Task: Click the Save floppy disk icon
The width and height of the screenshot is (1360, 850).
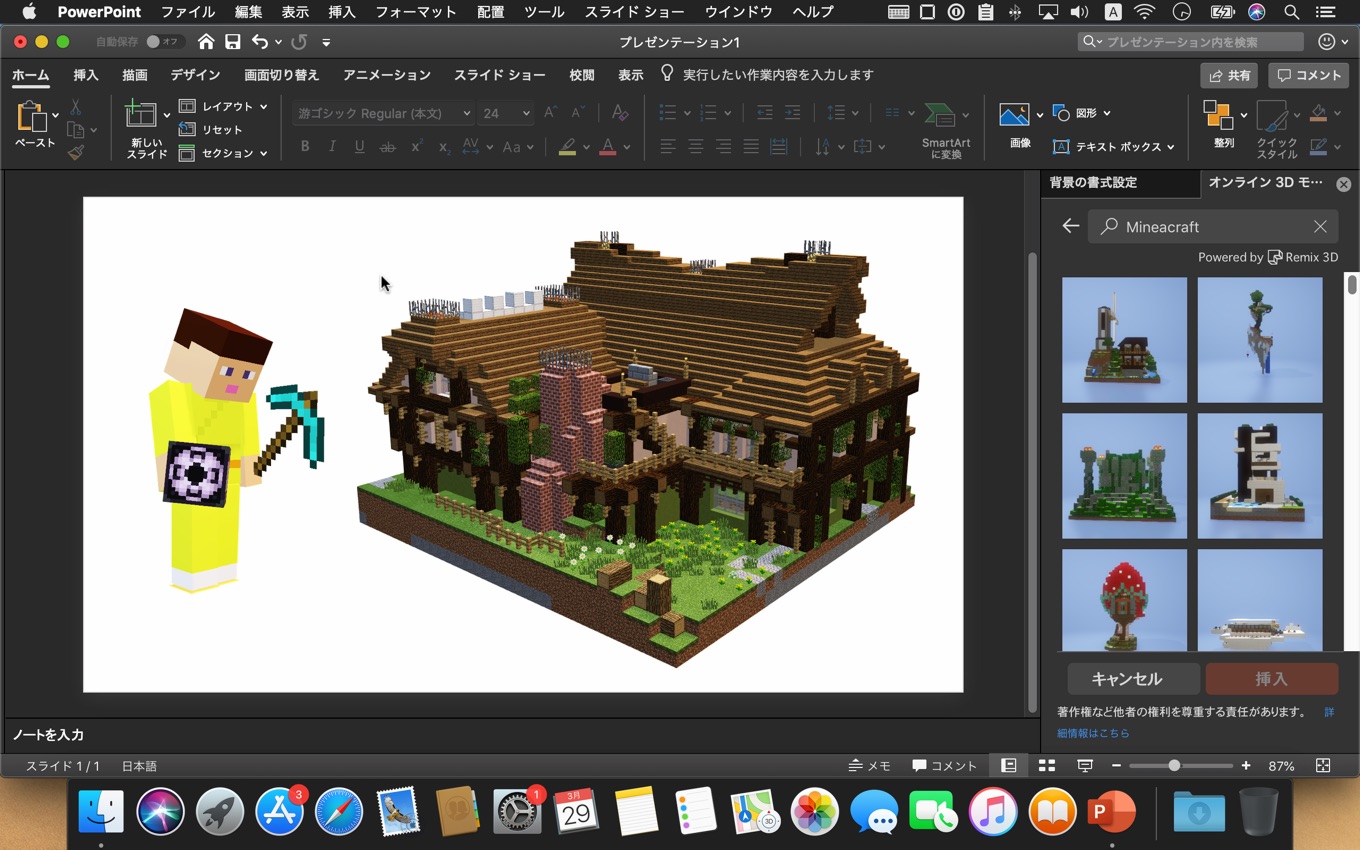Action: point(232,42)
